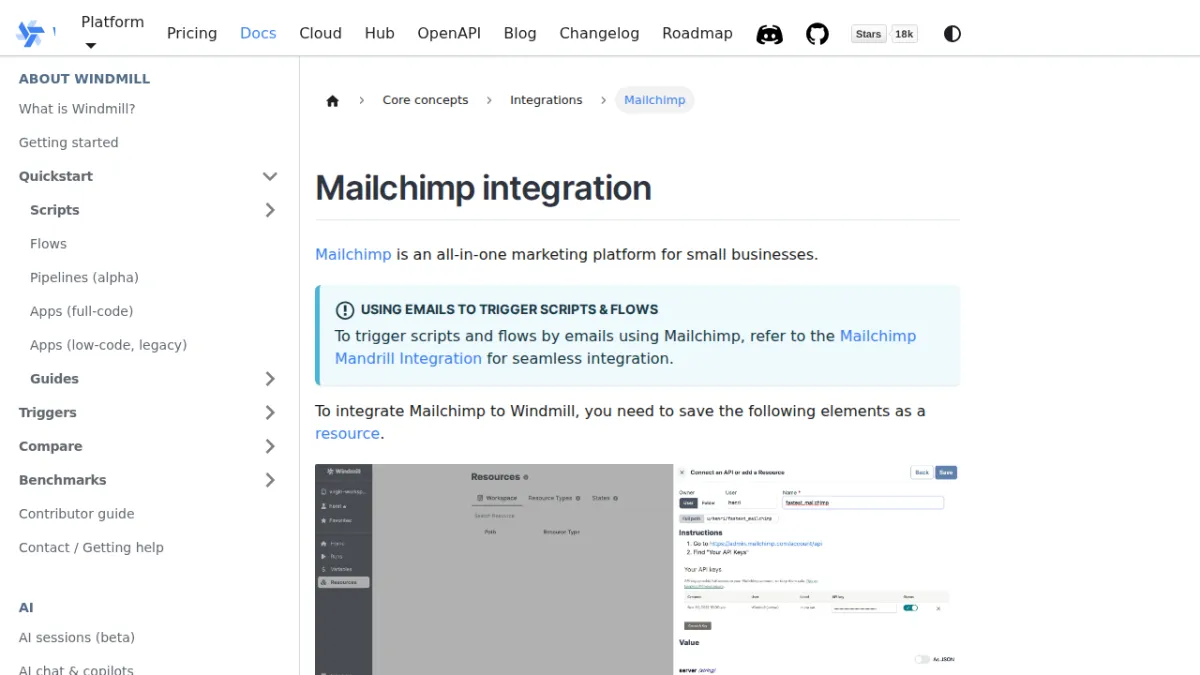The image size is (1200, 675).
Task: Open the Scripts sidebar item
Action: (55, 210)
